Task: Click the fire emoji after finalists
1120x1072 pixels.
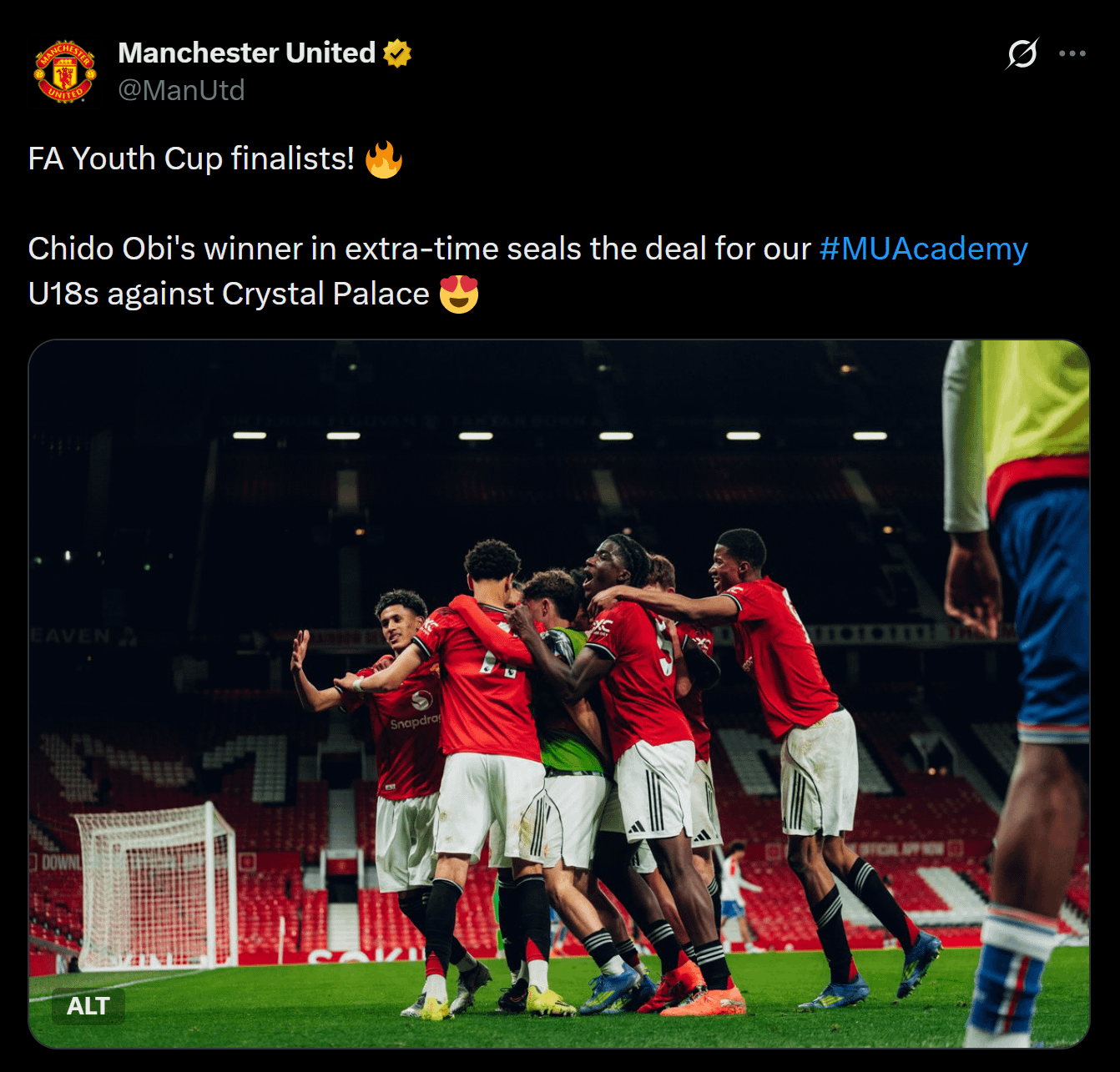Action: (384, 159)
